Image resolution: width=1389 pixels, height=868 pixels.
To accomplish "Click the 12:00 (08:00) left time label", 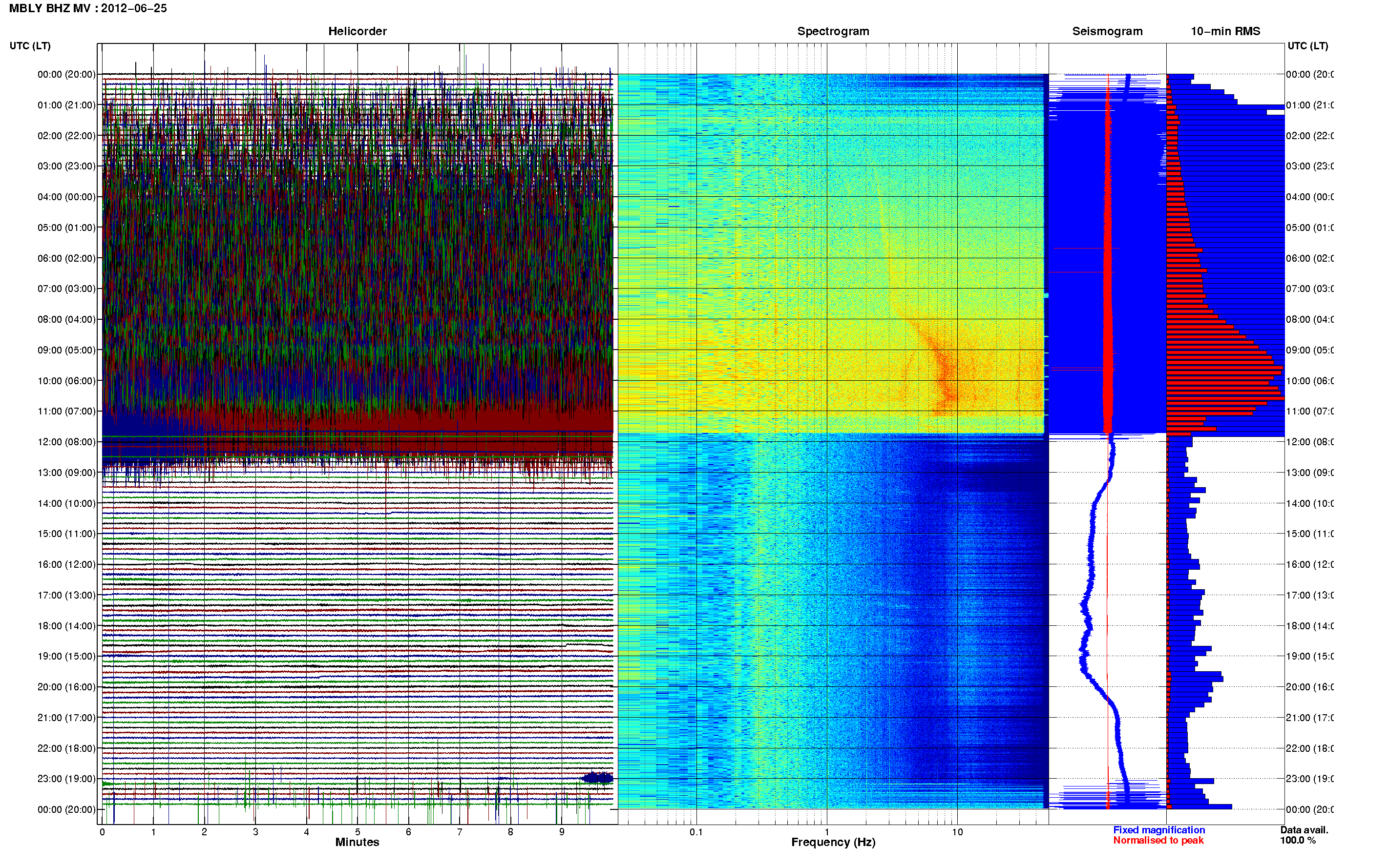I will [x=66, y=442].
